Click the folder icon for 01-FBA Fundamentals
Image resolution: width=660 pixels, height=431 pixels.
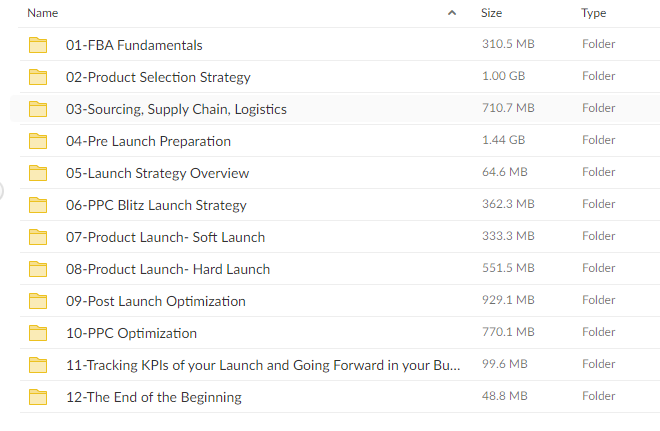[38, 45]
